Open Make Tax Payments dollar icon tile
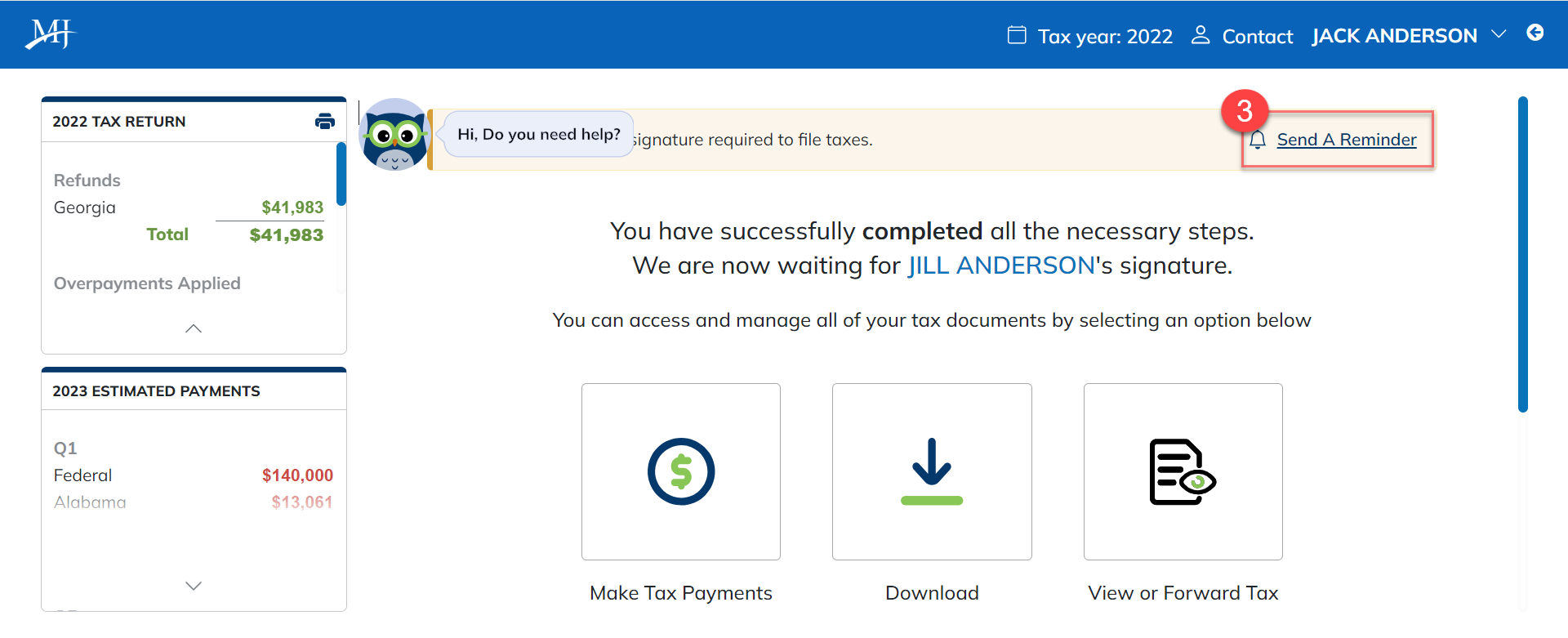Viewport: 1568px width, 638px height. coord(680,471)
